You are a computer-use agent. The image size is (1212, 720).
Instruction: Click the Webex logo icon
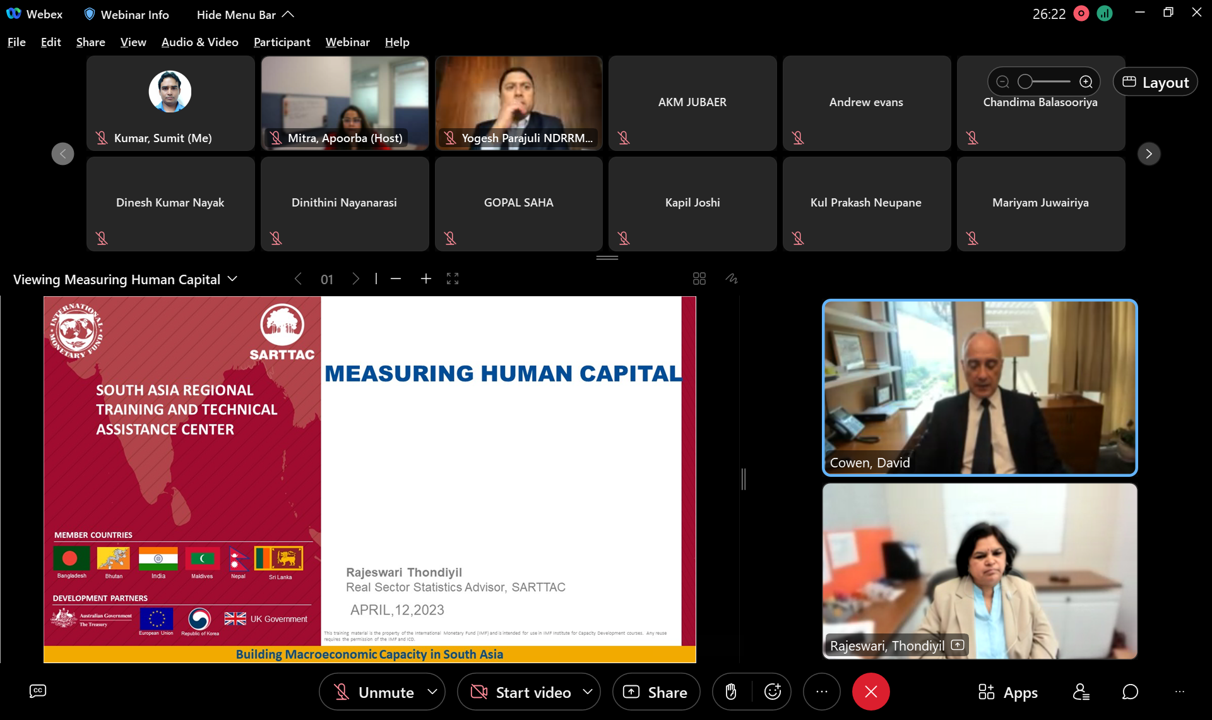coord(13,14)
